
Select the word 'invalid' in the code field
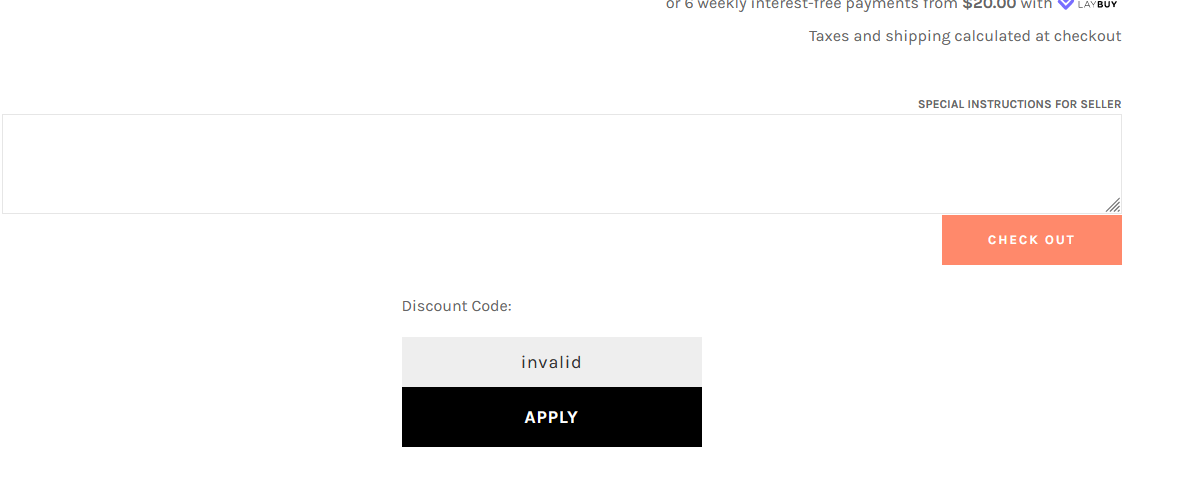(551, 362)
